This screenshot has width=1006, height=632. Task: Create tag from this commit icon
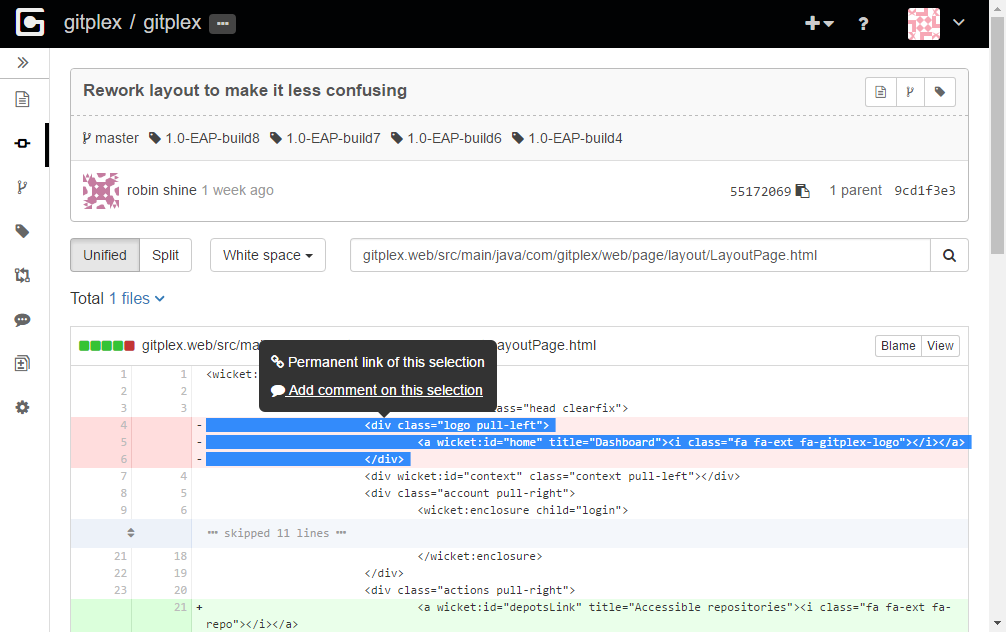pyautogui.click(x=940, y=92)
